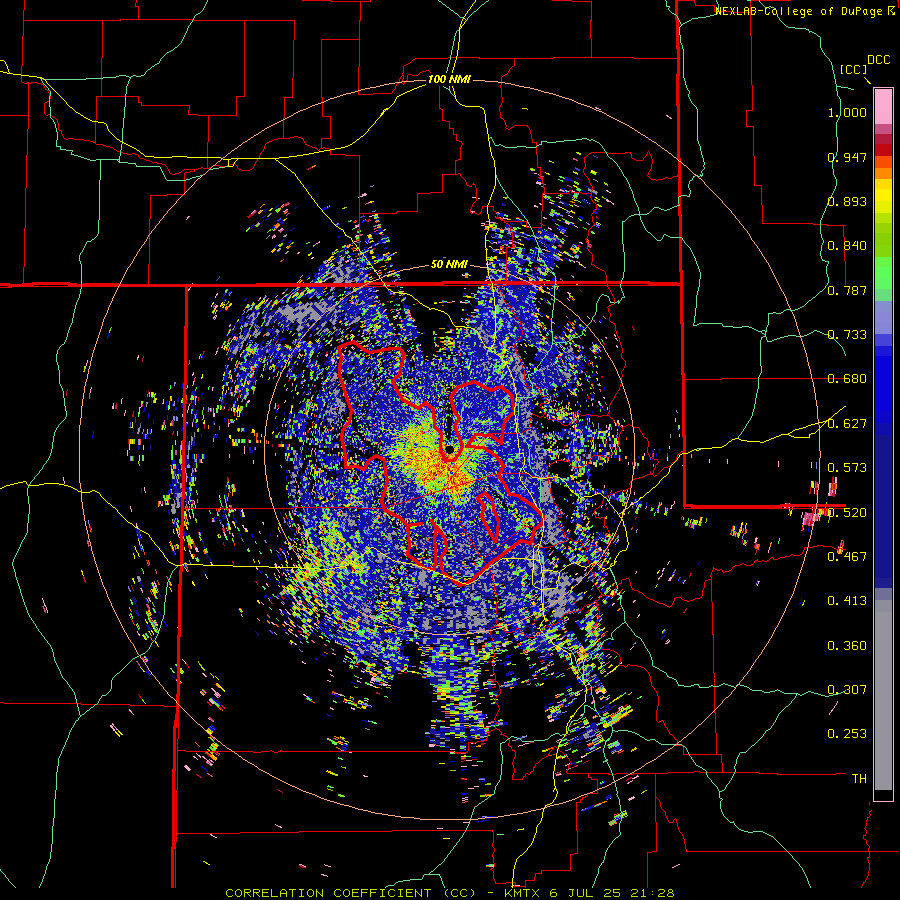The height and width of the screenshot is (900, 900).
Task: Click the 0.947 scale value
Action: tap(847, 157)
